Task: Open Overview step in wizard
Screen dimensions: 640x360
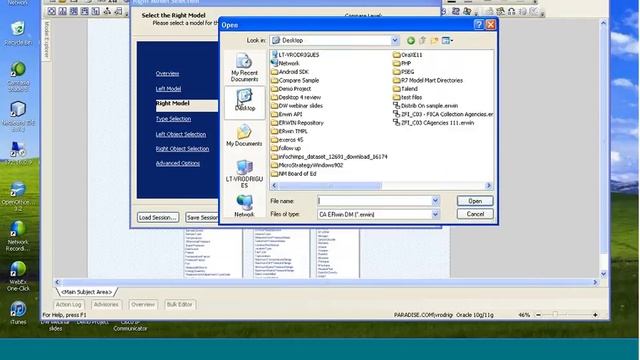Action: [167, 73]
